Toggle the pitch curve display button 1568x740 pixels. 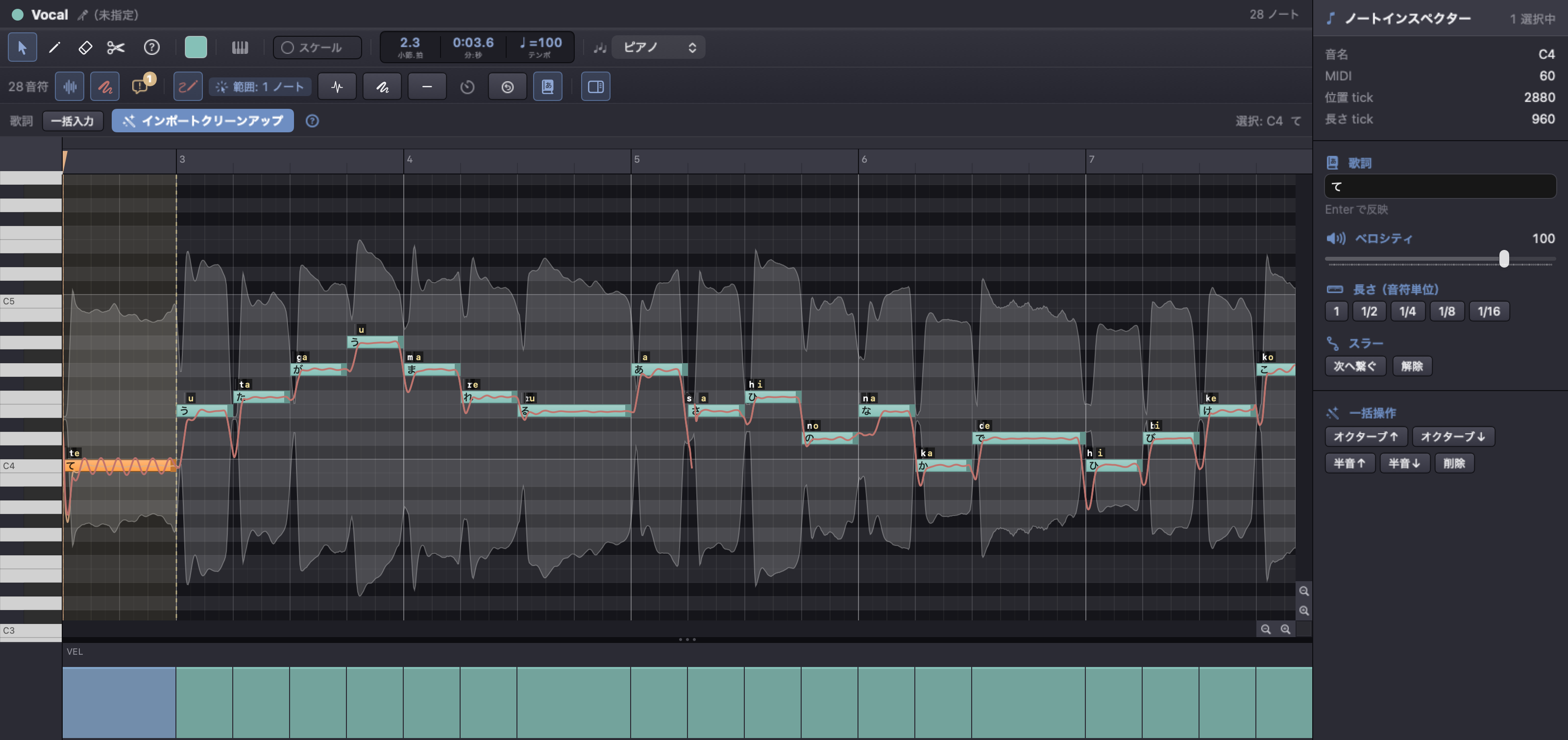pos(105,86)
